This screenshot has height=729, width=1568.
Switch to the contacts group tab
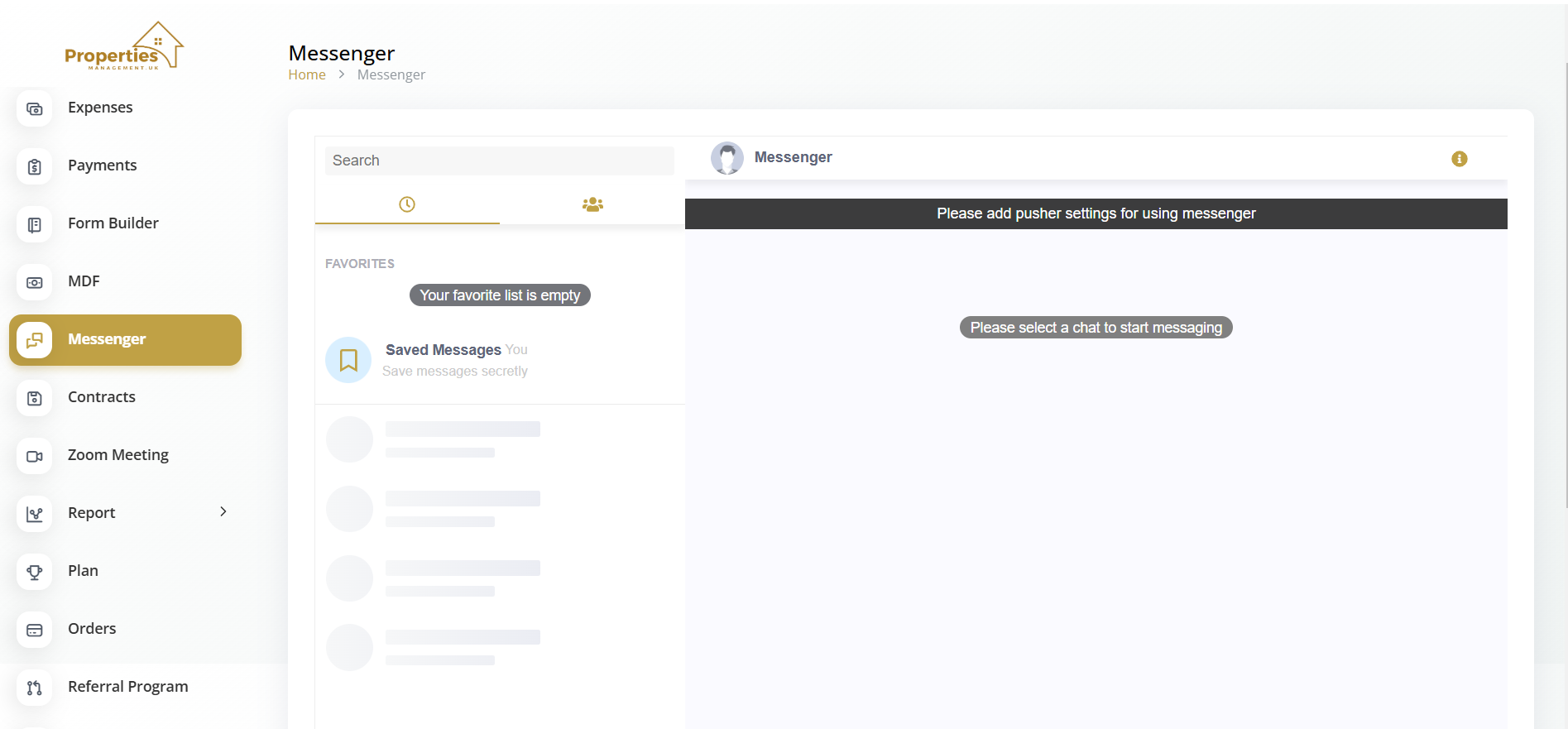[x=592, y=204]
